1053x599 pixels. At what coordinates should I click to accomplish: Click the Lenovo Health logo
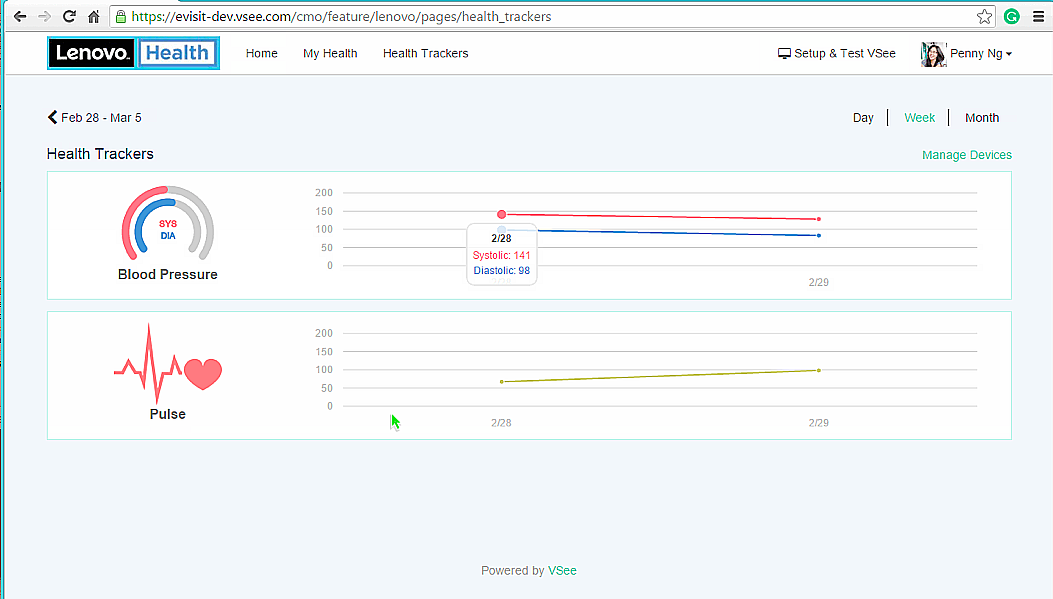133,53
